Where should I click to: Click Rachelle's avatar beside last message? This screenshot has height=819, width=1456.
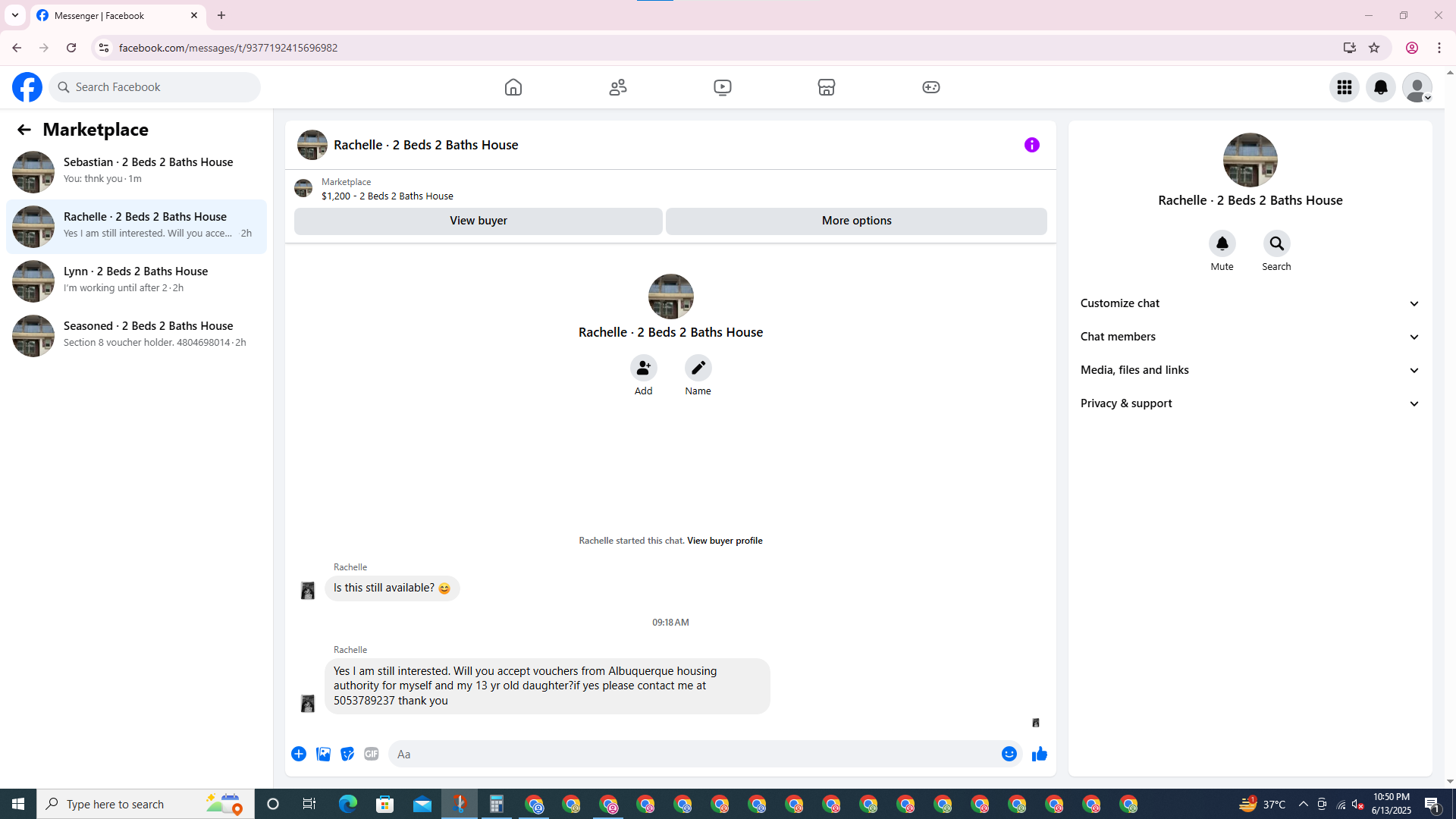pyautogui.click(x=308, y=704)
